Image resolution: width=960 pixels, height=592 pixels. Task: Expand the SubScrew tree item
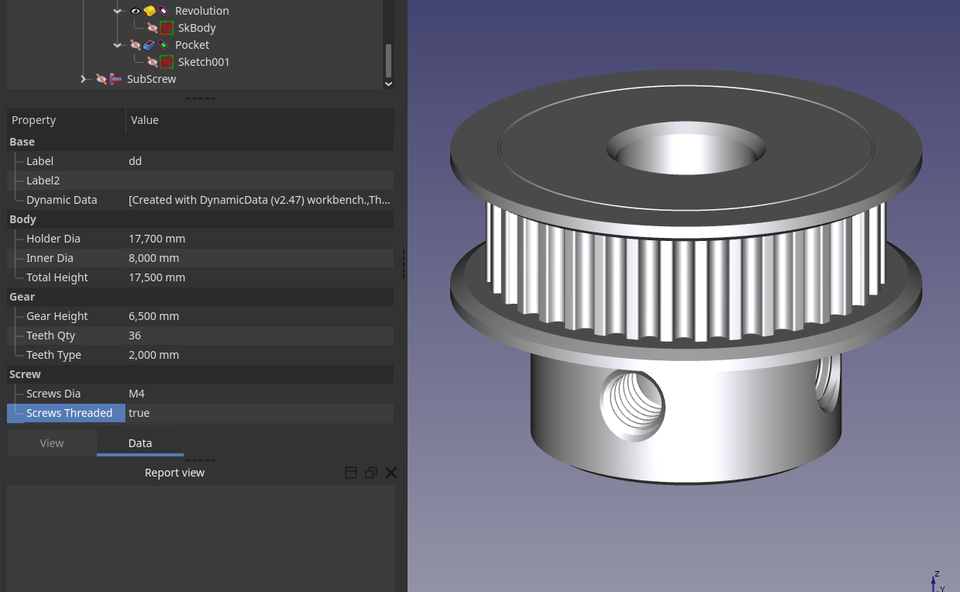[84, 78]
